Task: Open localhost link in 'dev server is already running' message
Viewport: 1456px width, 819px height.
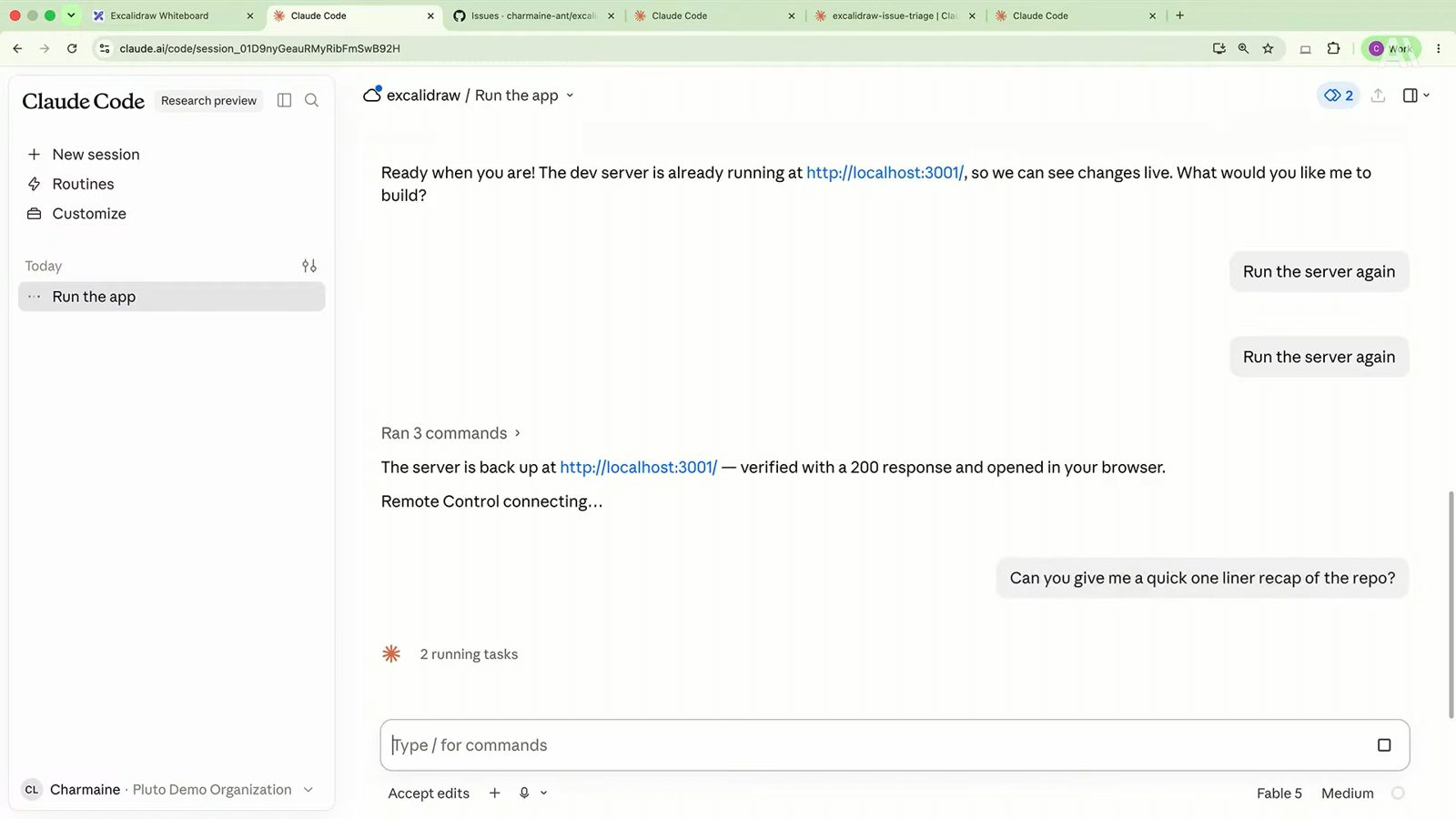Action: coord(885,173)
